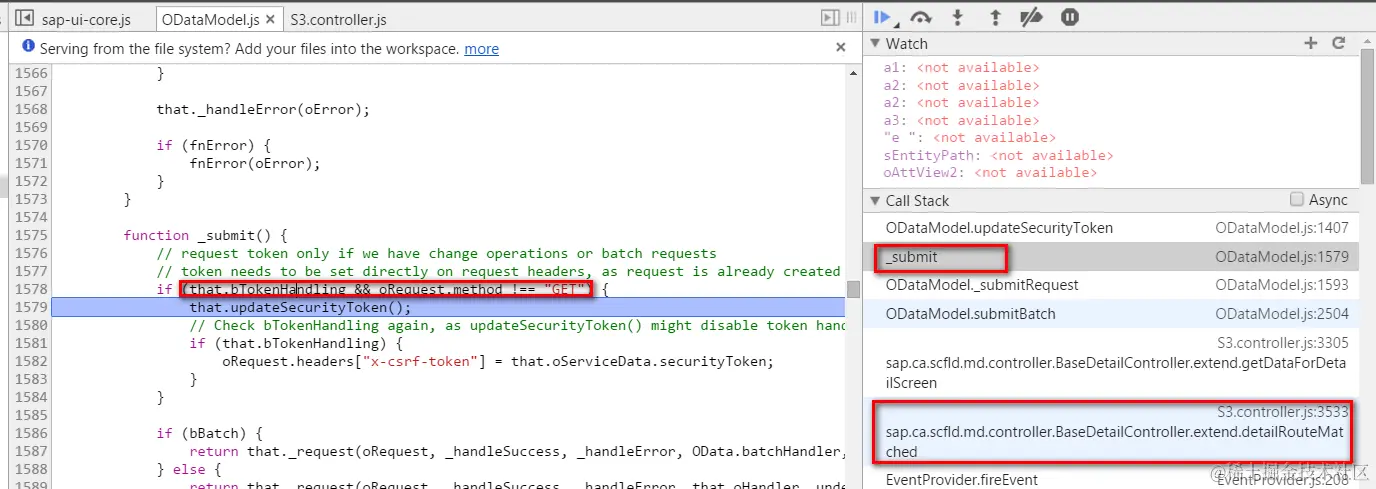Image resolution: width=1376 pixels, height=489 pixels.
Task: Click the sEntityPath watch expression
Action: [x=998, y=155]
